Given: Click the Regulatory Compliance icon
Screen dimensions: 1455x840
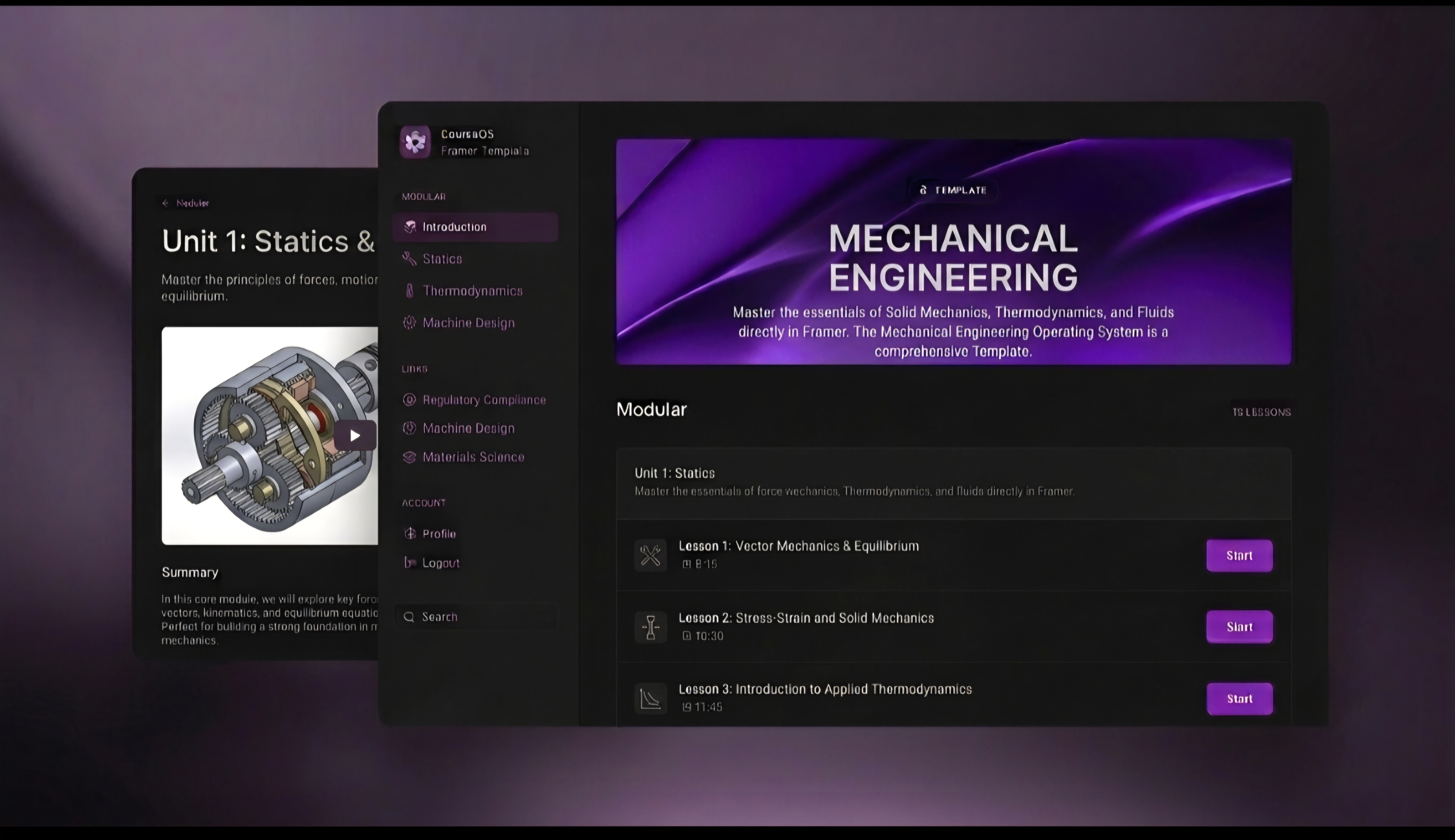Looking at the screenshot, I should tap(409, 399).
